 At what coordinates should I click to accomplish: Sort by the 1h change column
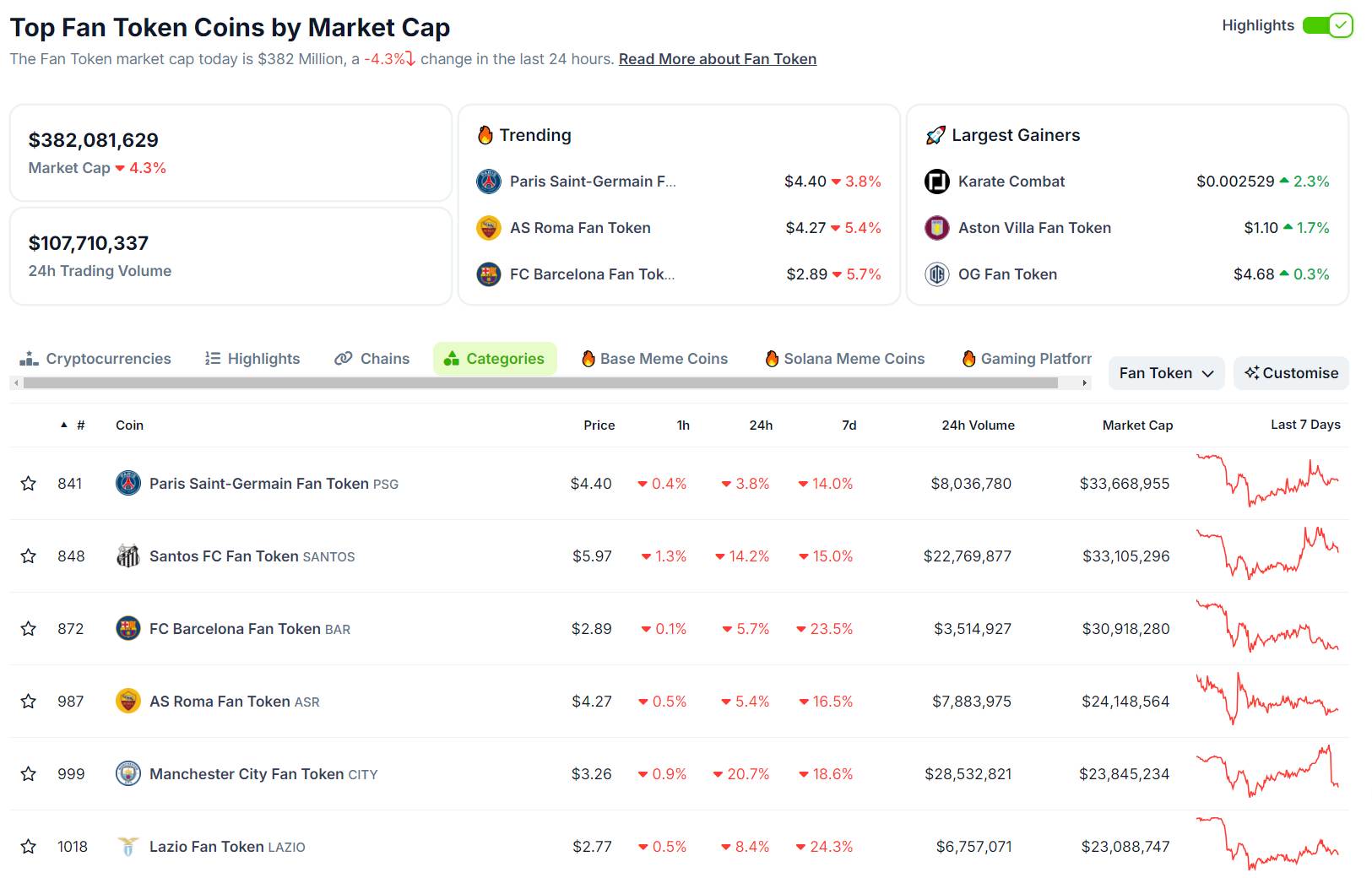(x=683, y=425)
